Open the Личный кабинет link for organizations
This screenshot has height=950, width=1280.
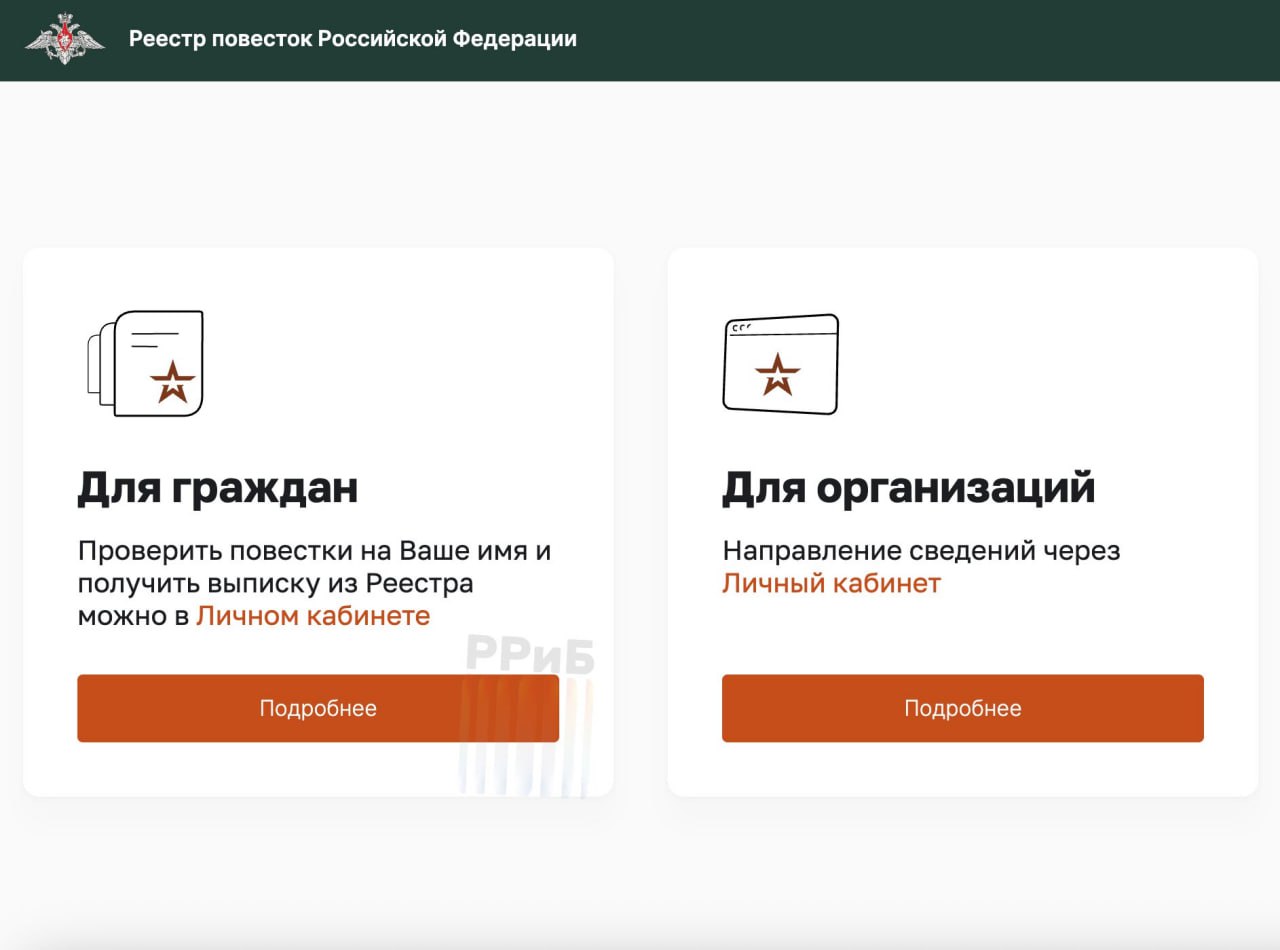pos(832,583)
